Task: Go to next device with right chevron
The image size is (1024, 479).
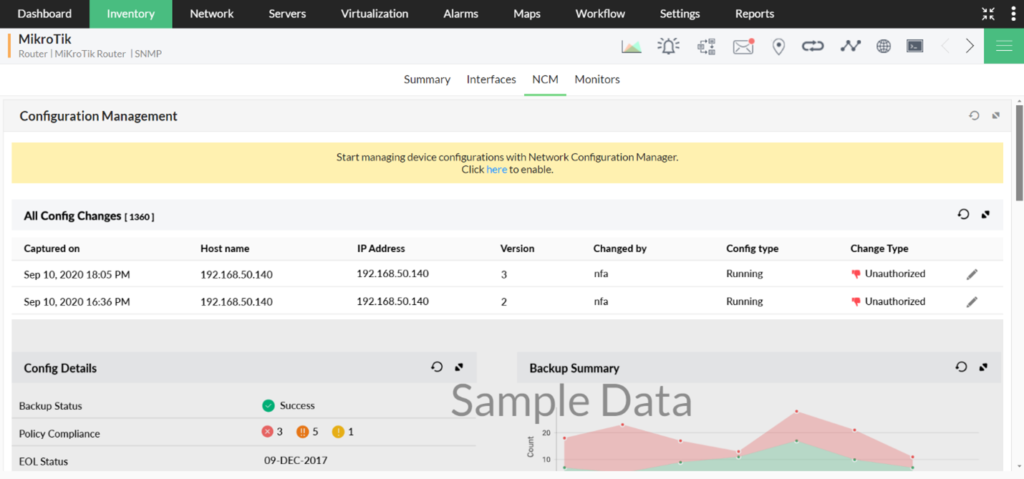Action: coord(969,46)
